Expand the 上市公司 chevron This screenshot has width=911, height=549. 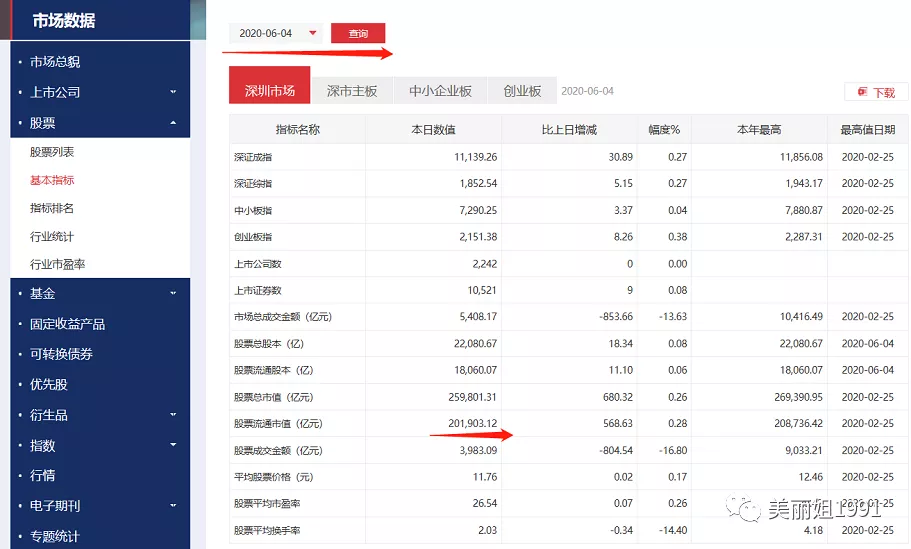point(173,92)
